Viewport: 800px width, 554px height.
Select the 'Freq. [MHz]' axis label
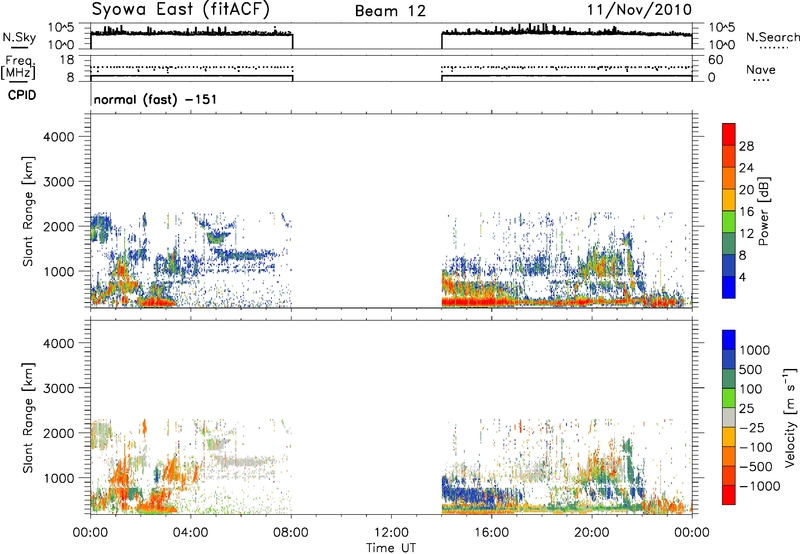pyautogui.click(x=18, y=68)
